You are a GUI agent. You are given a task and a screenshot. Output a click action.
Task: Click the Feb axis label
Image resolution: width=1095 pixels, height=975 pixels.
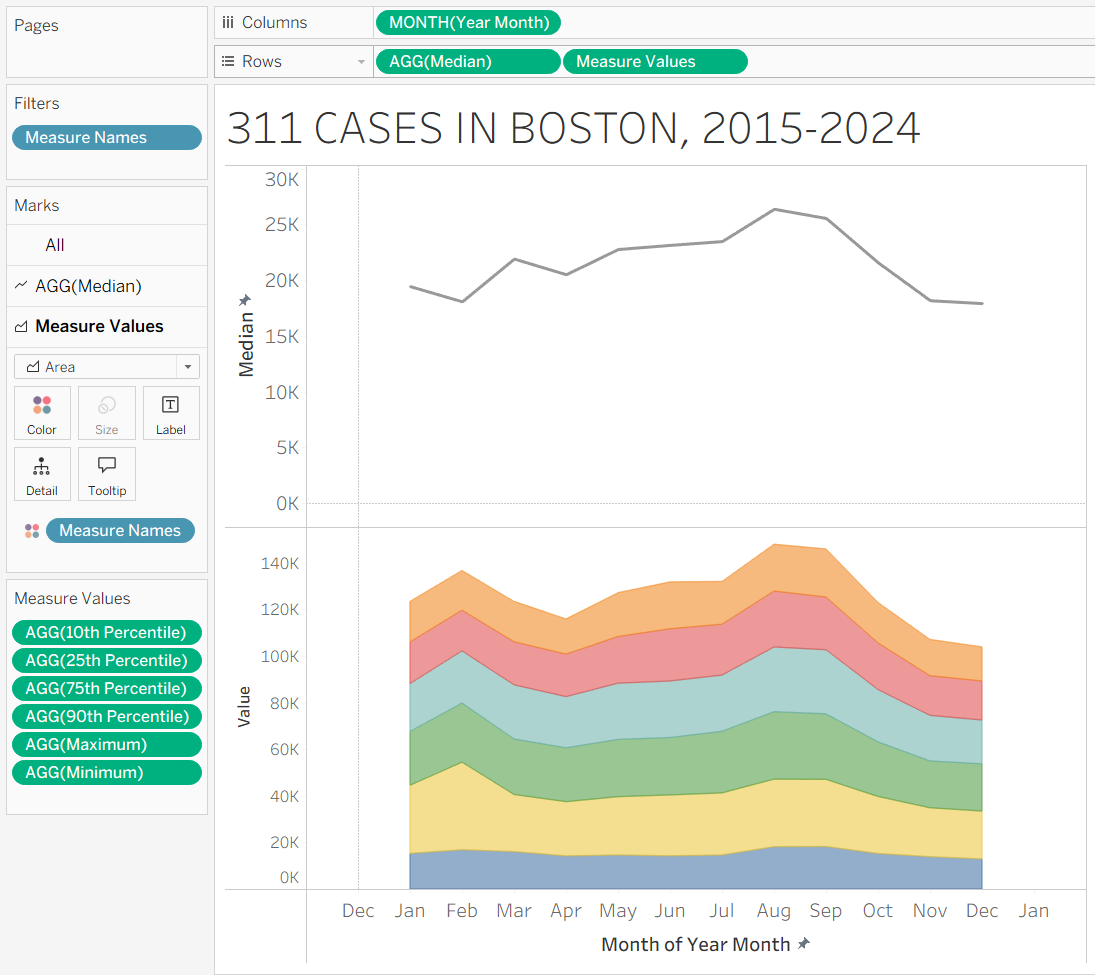(x=462, y=911)
